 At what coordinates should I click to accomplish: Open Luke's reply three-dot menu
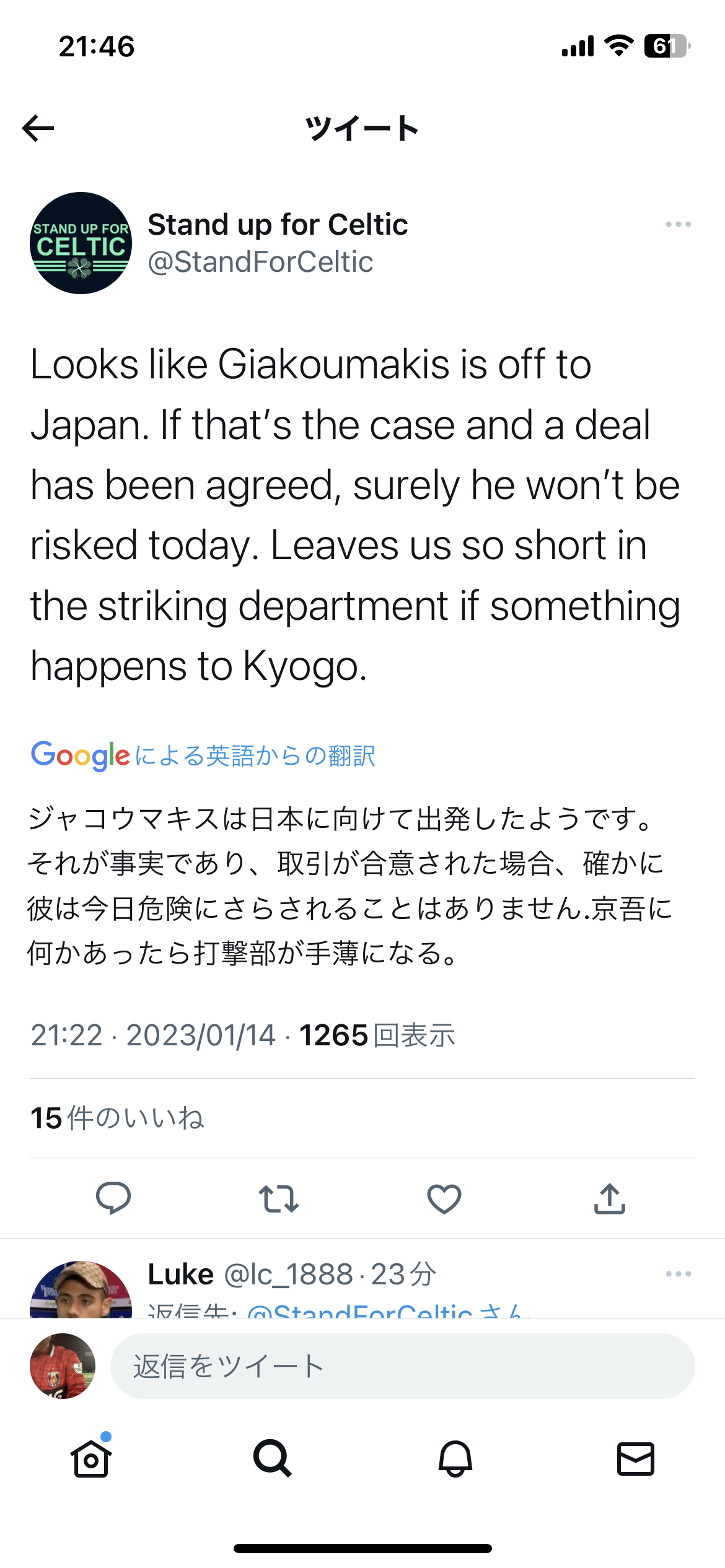point(678,1274)
